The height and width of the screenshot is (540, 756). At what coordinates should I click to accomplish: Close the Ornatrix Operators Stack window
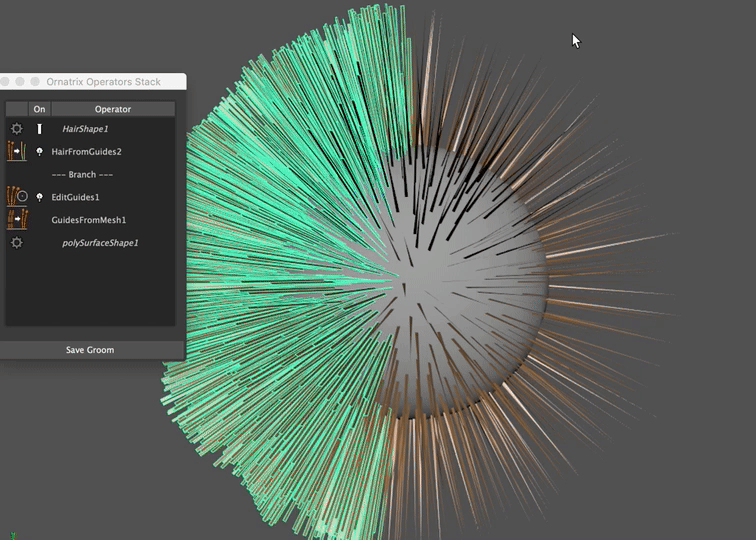point(4,81)
